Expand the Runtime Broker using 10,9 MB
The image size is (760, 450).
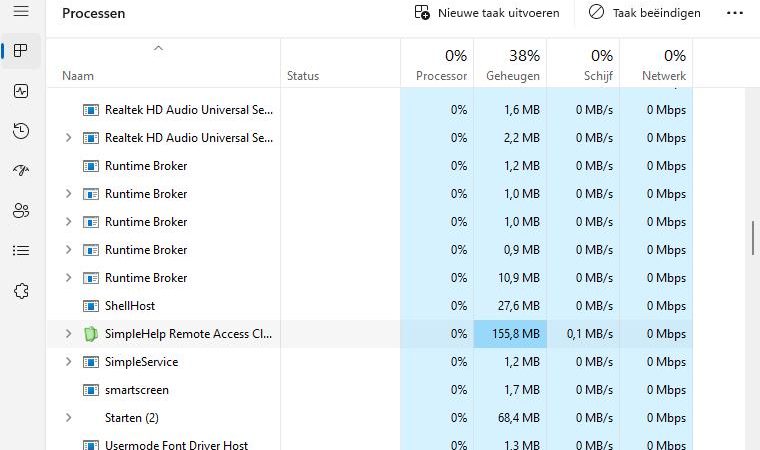click(x=68, y=278)
